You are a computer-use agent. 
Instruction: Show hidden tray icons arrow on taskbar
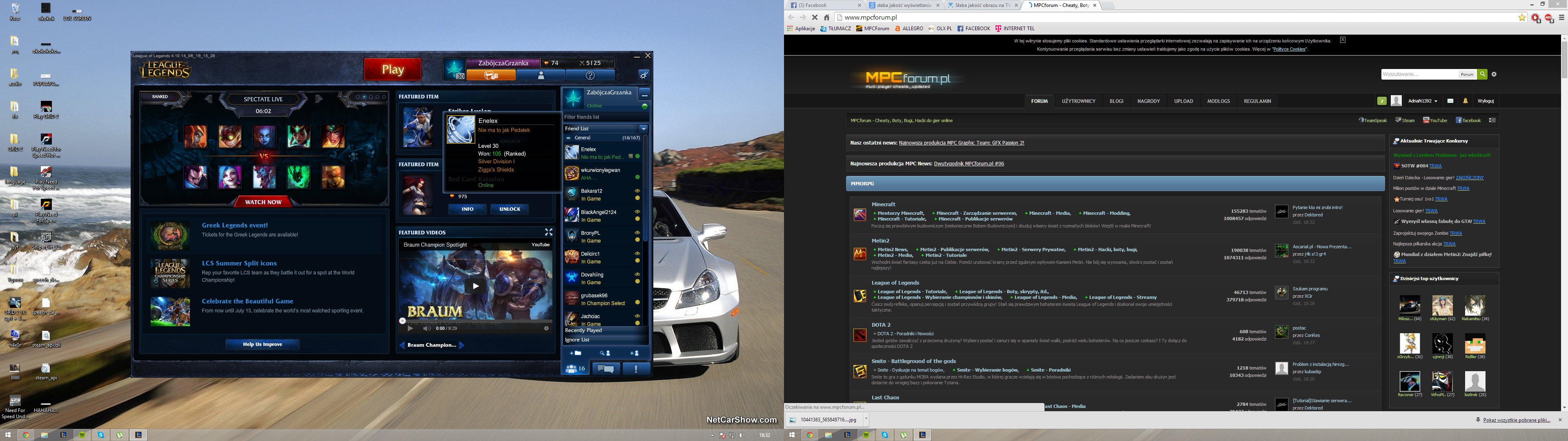point(712,436)
